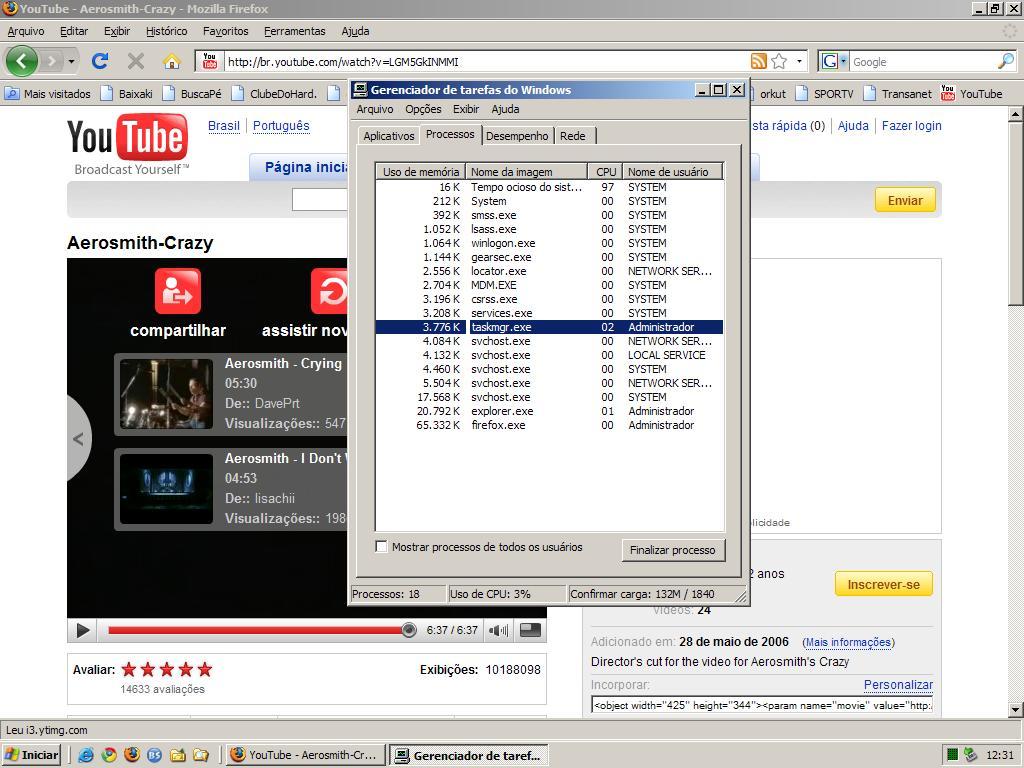1024x768 pixels.
Task: Sort by the CPU column header
Action: [605, 172]
